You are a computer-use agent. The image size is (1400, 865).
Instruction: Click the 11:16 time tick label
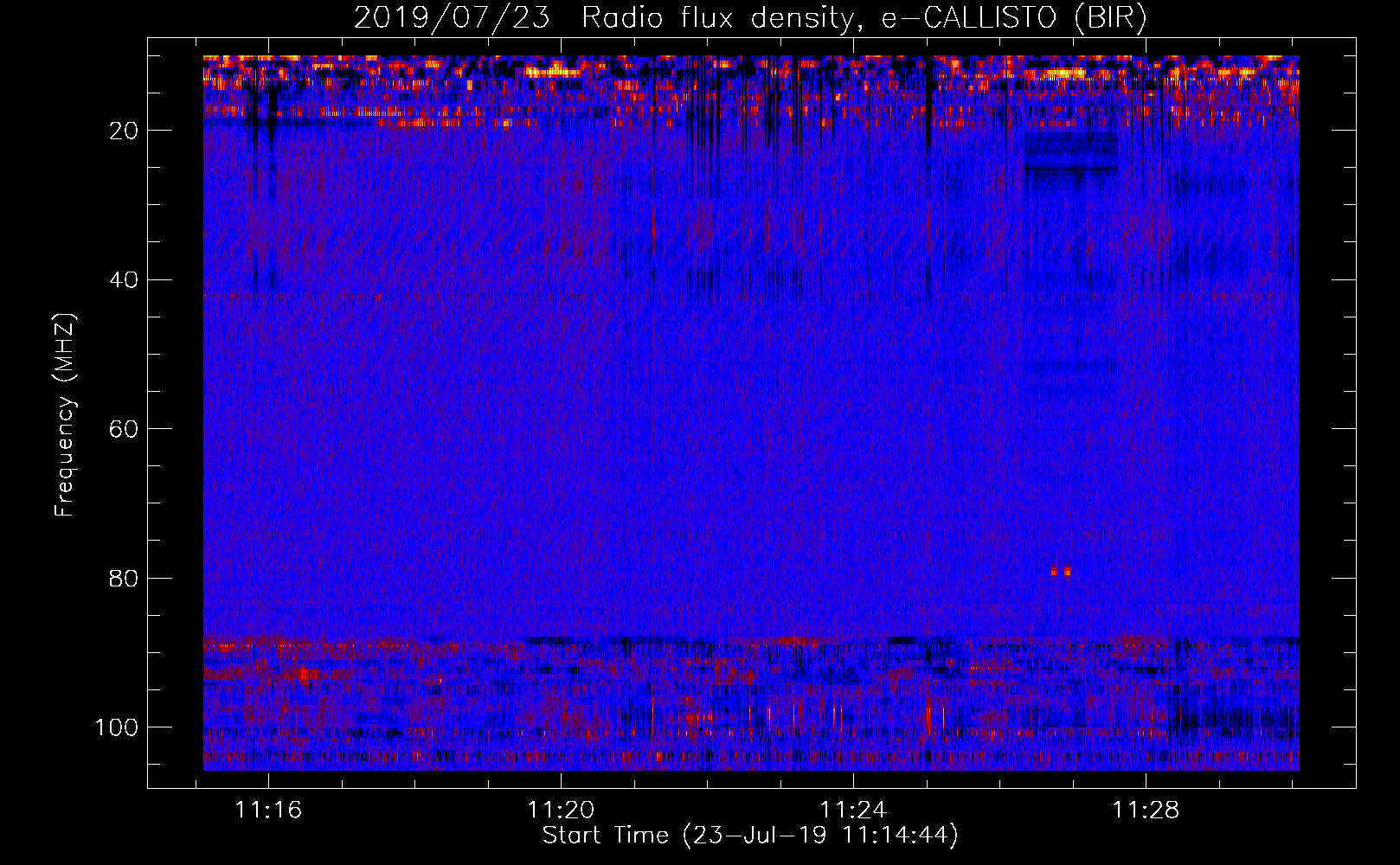click(x=269, y=811)
